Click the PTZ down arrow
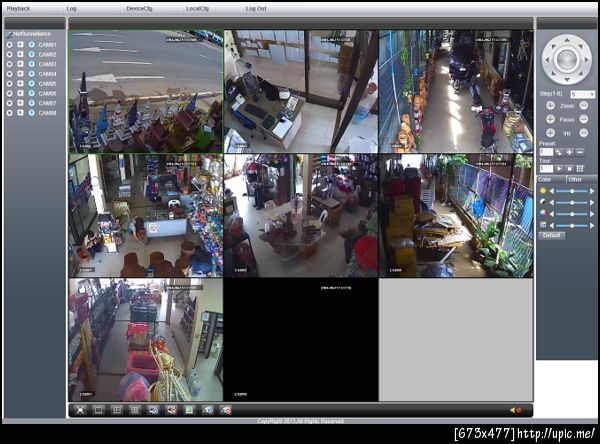This screenshot has width=600, height=444. point(567,80)
